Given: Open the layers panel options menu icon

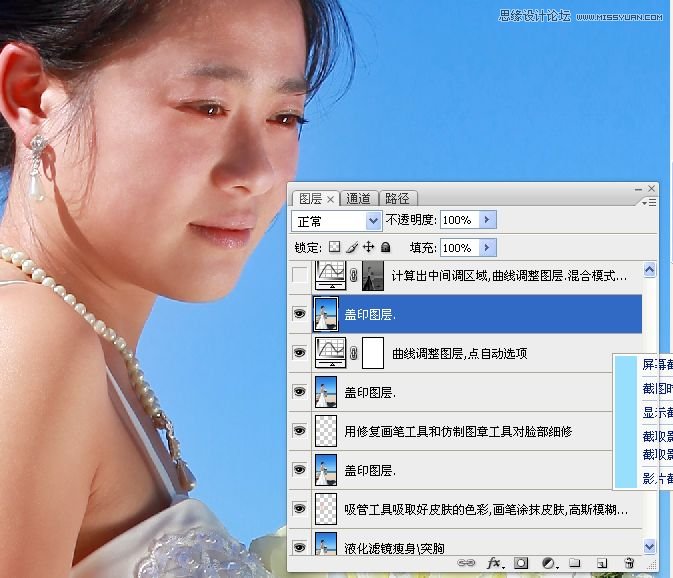Looking at the screenshot, I should click(x=649, y=203).
